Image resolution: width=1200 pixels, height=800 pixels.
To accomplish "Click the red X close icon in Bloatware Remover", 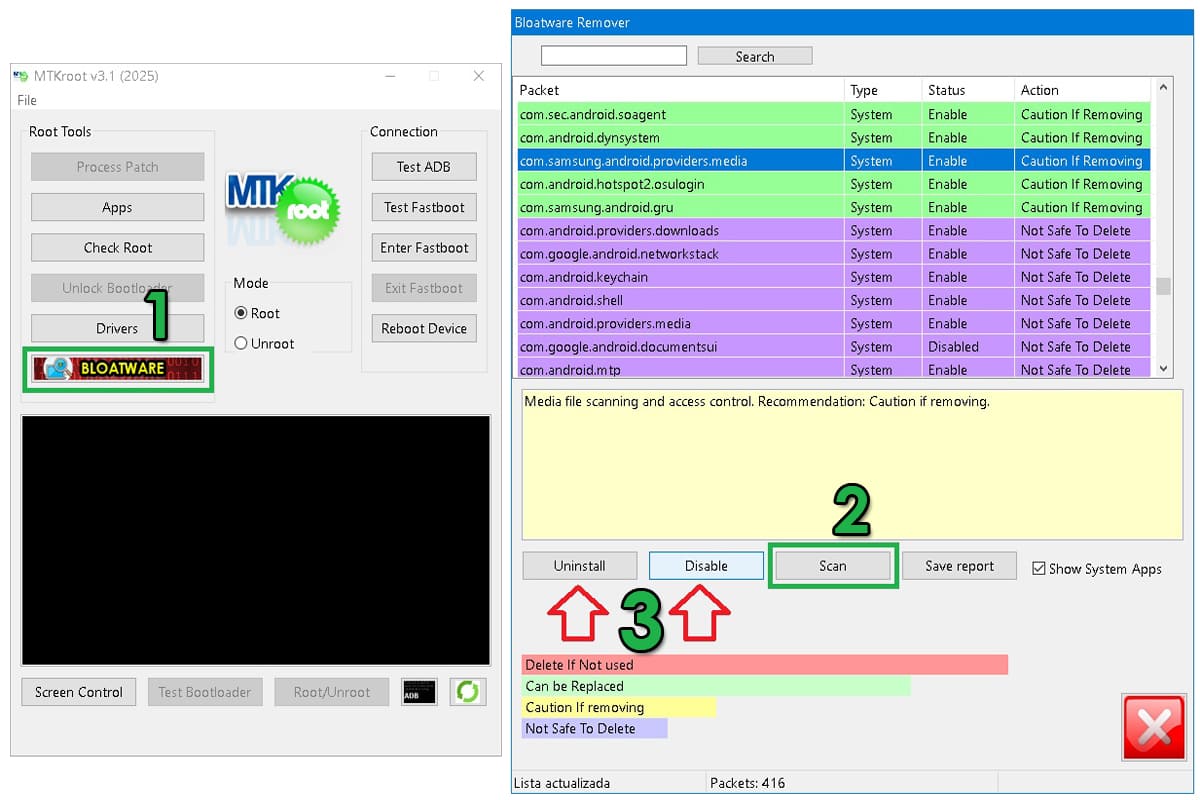I will coord(1154,727).
